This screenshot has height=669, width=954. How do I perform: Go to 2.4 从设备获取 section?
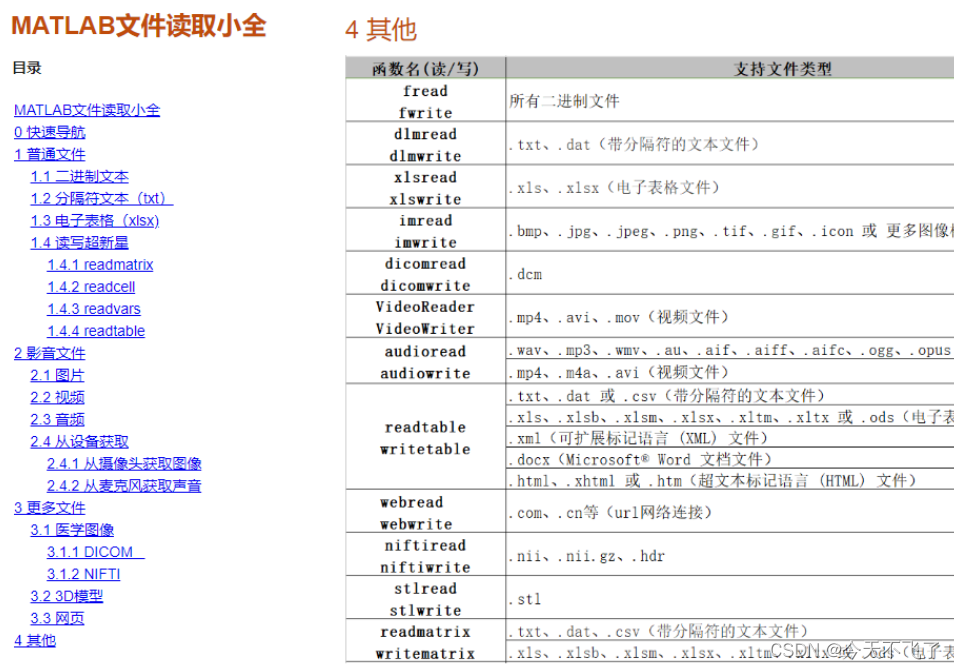80,442
